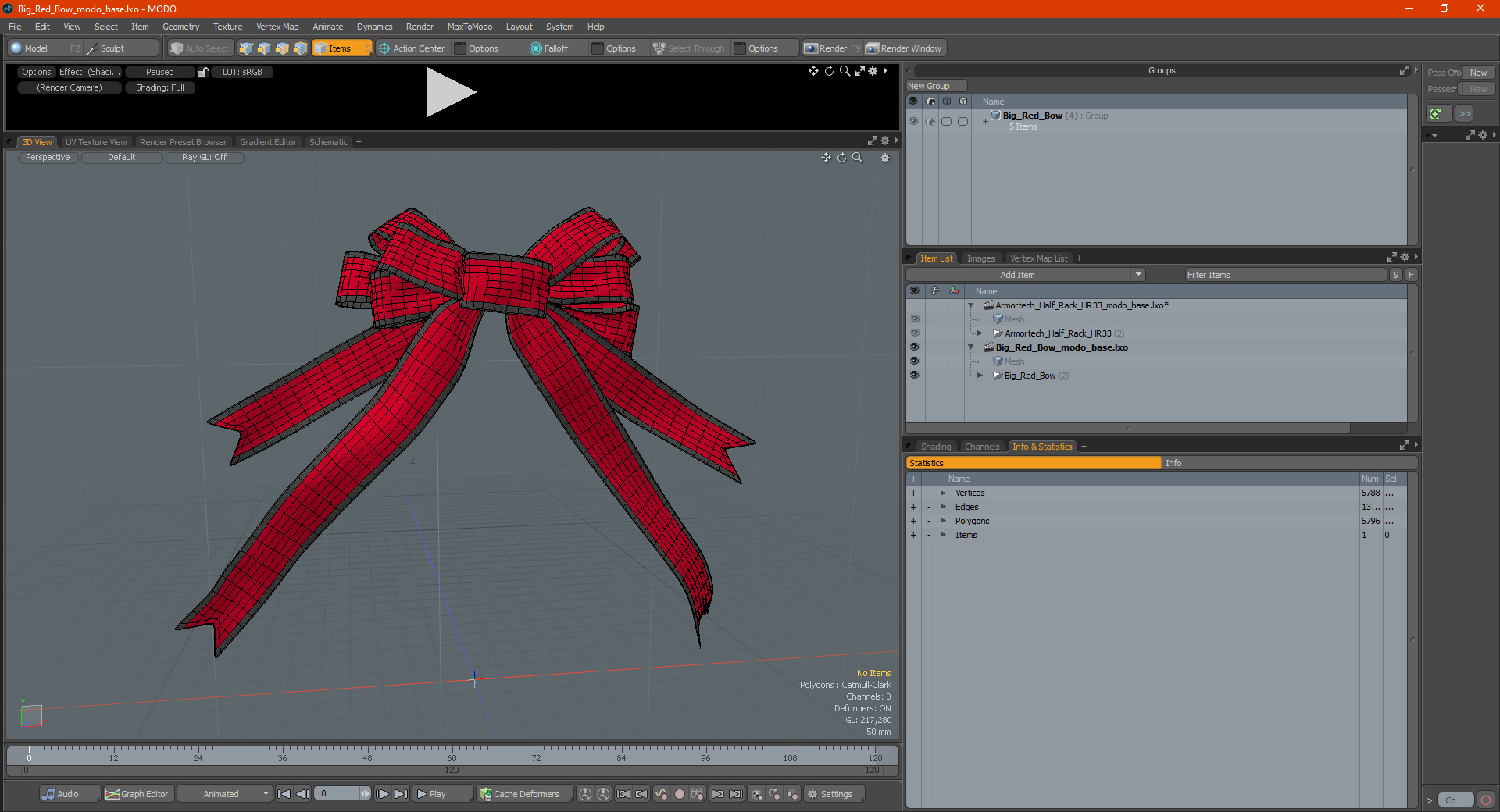Switch to Schematic tab
The width and height of the screenshot is (1500, 812).
(328, 142)
